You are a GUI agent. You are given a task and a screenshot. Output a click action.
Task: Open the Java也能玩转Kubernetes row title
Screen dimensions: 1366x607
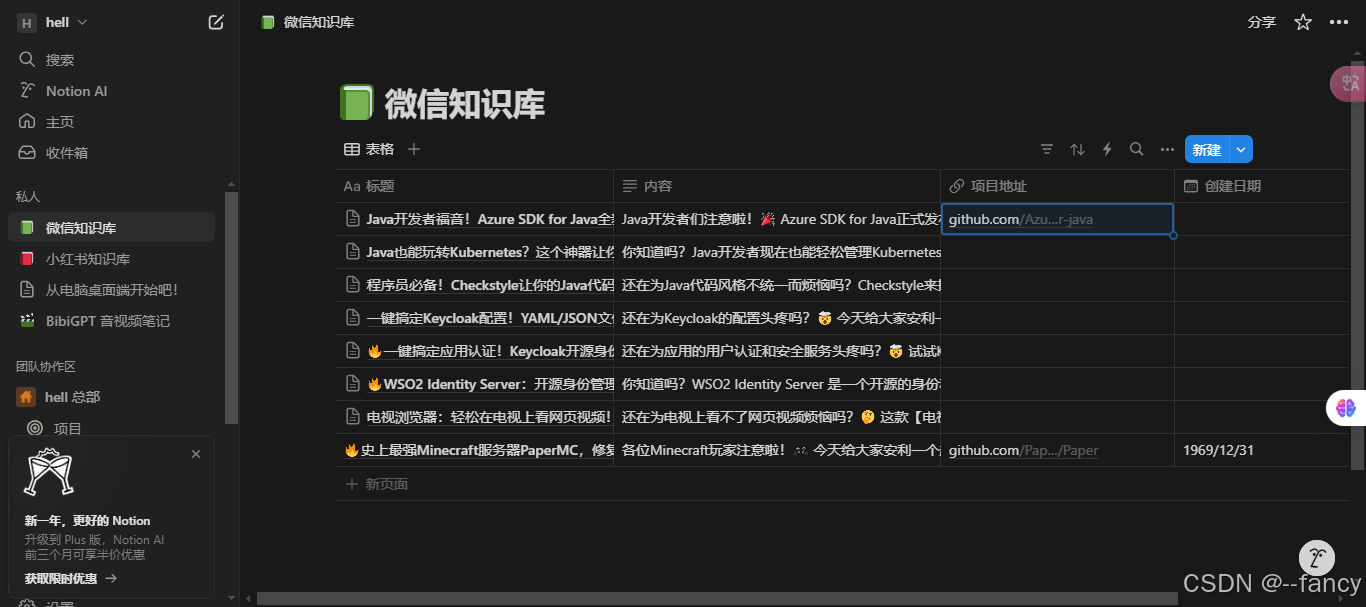pyautogui.click(x=489, y=252)
